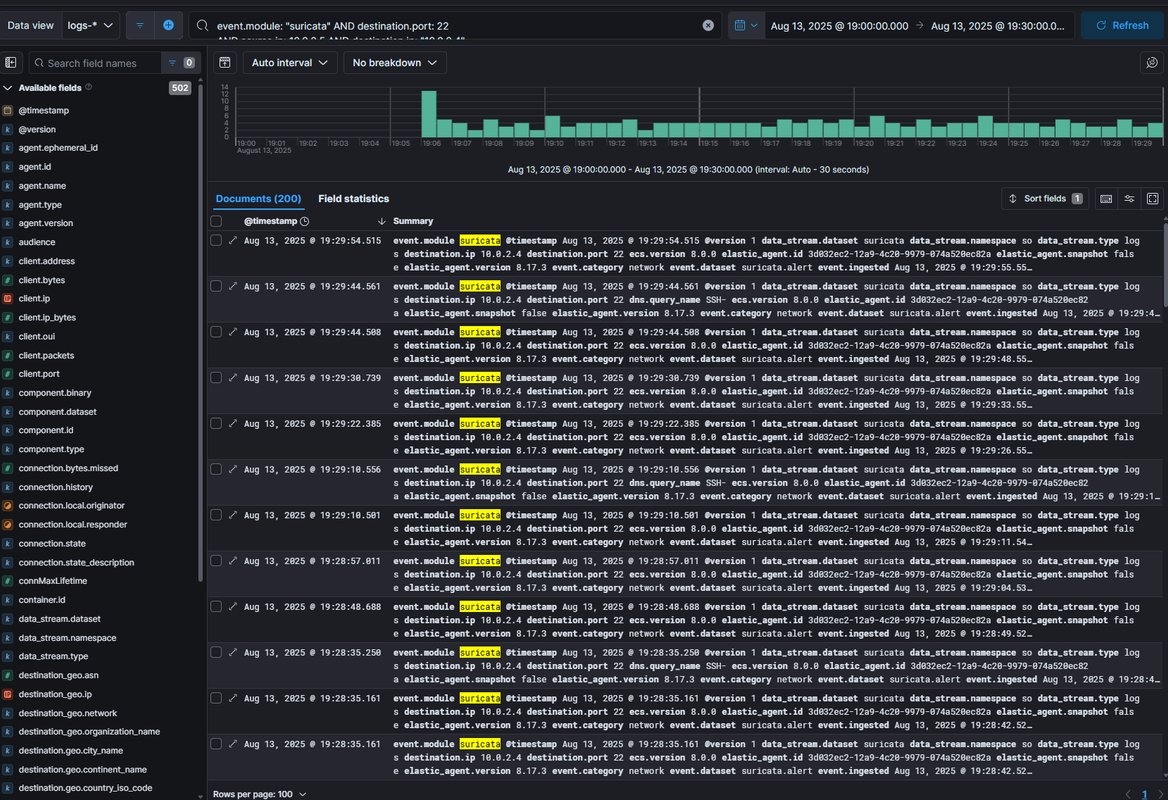Check the row at 19:28:48.688

216,607
